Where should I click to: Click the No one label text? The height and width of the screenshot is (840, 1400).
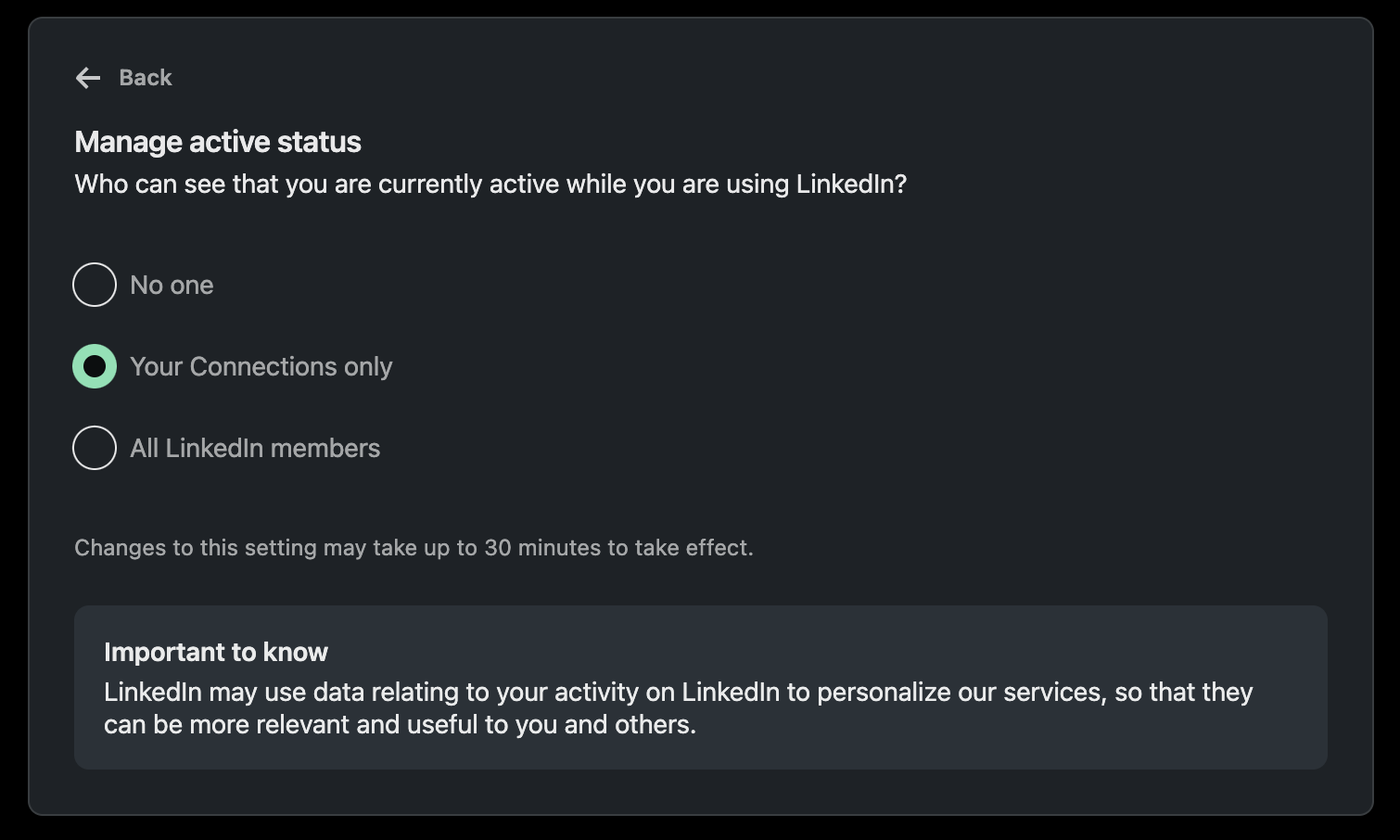tap(171, 285)
